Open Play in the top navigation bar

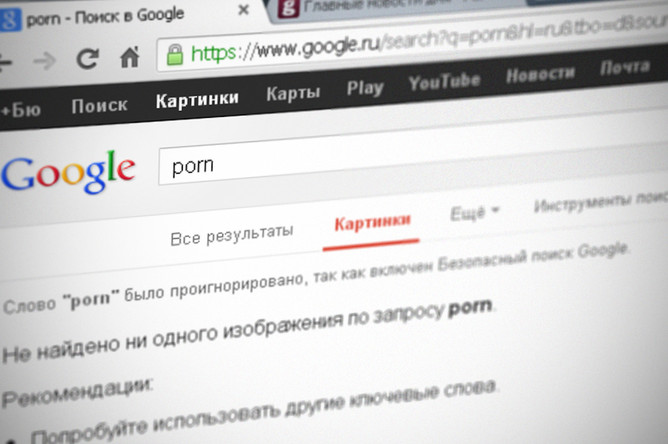click(x=365, y=88)
